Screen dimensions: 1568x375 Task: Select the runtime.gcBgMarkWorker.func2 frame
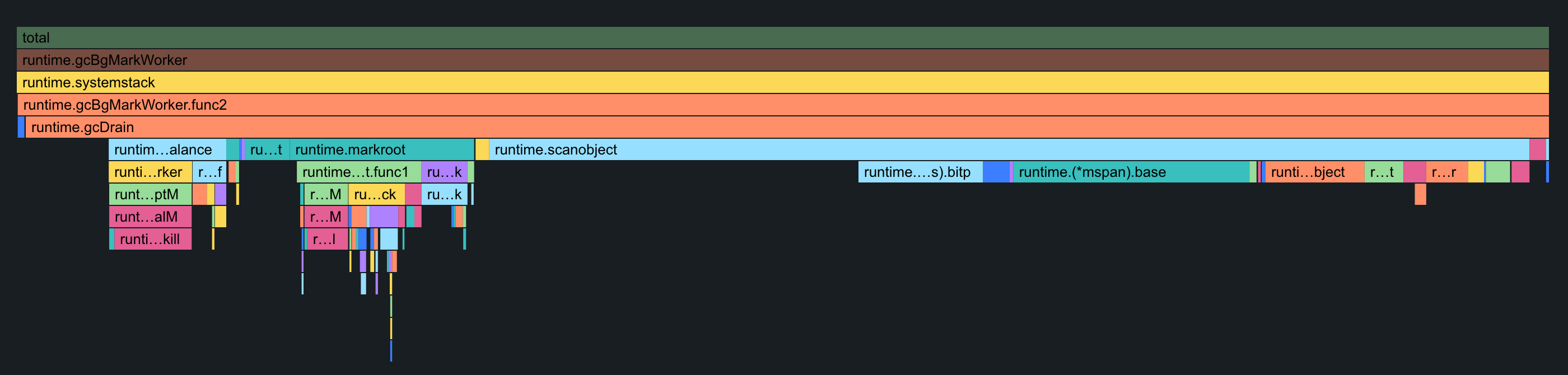point(782,105)
